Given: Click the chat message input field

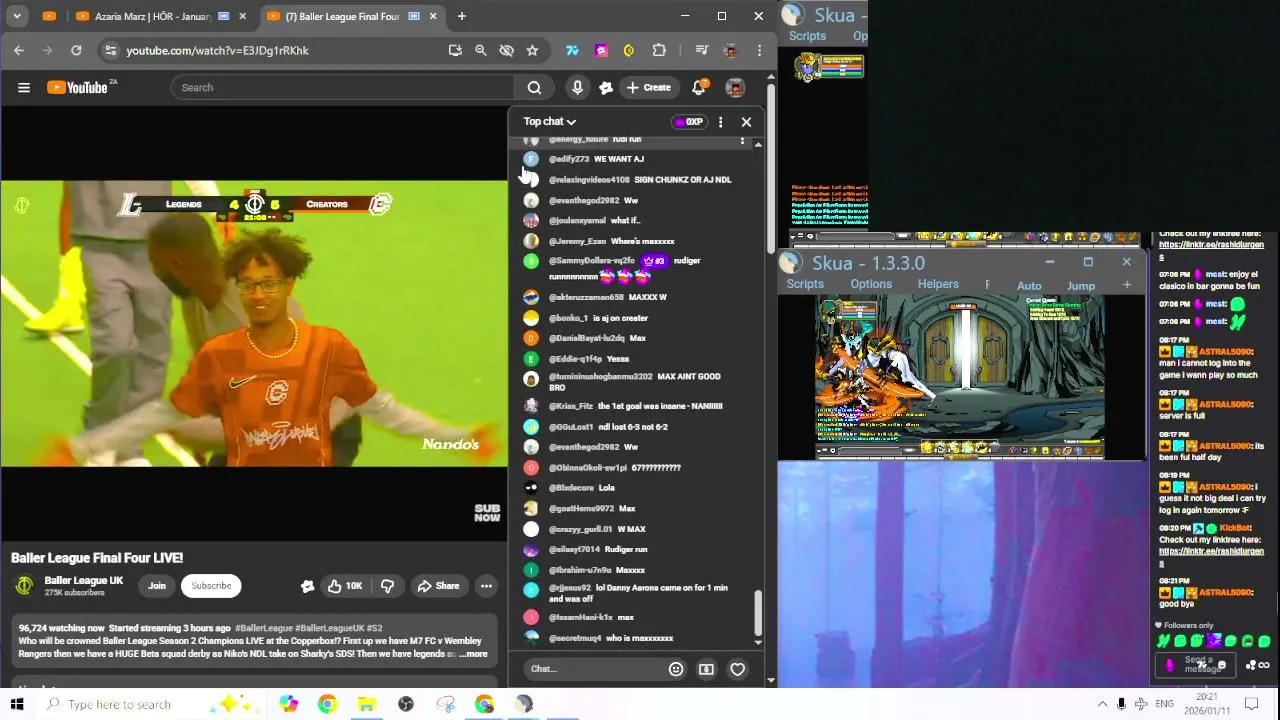Looking at the screenshot, I should click(x=593, y=668).
